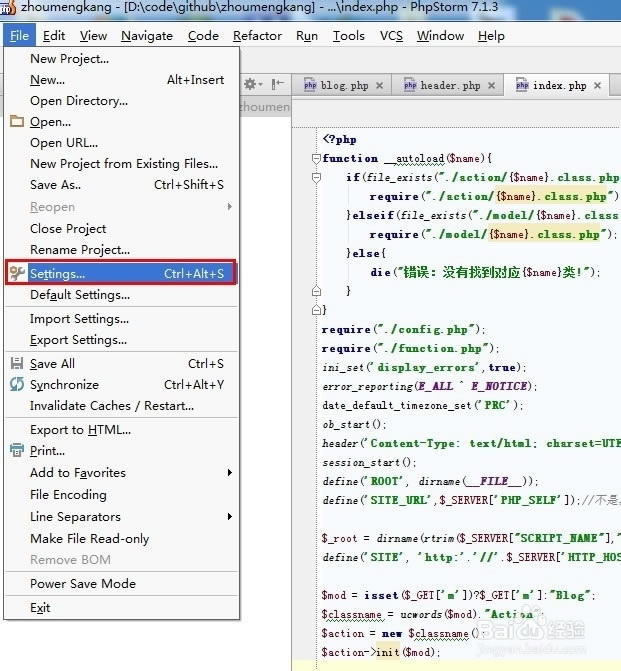
Task: Select Rename Project...
Action: [121, 249]
